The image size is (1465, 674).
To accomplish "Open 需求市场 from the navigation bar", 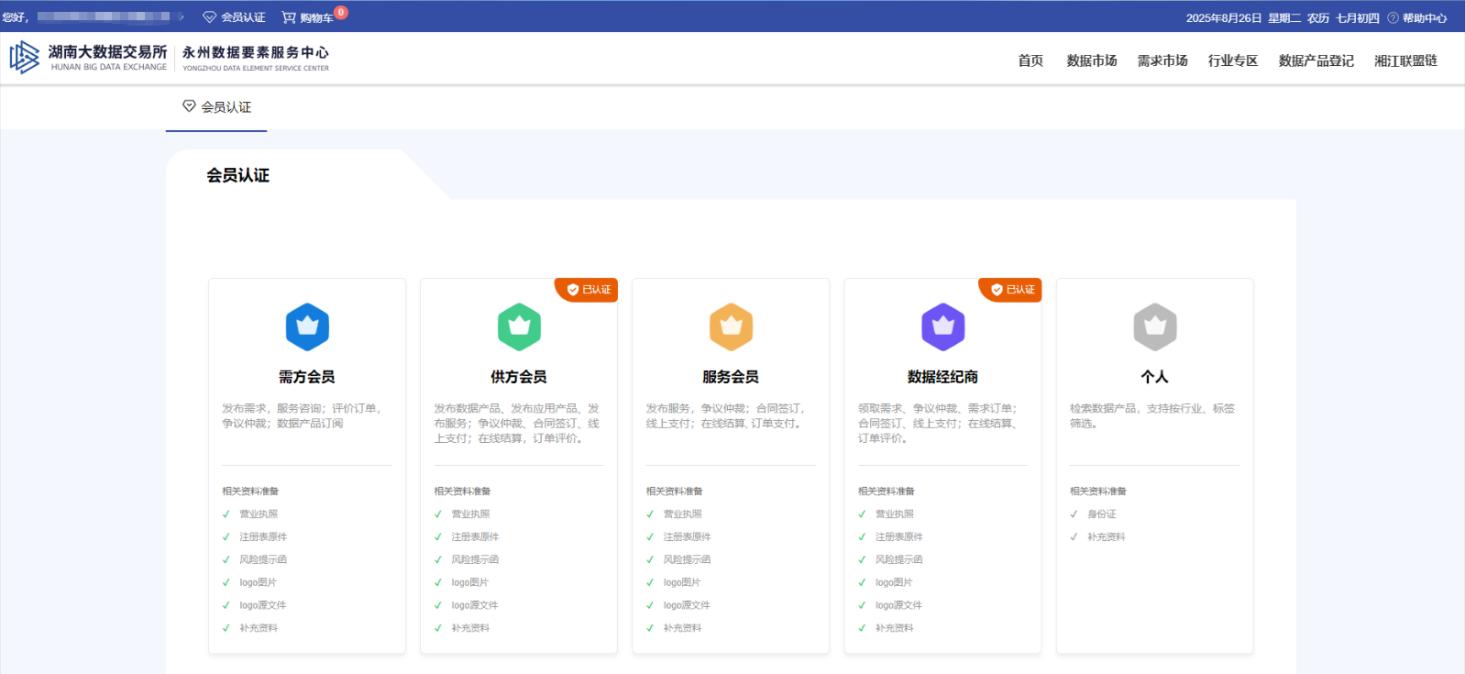I will 1162,60.
